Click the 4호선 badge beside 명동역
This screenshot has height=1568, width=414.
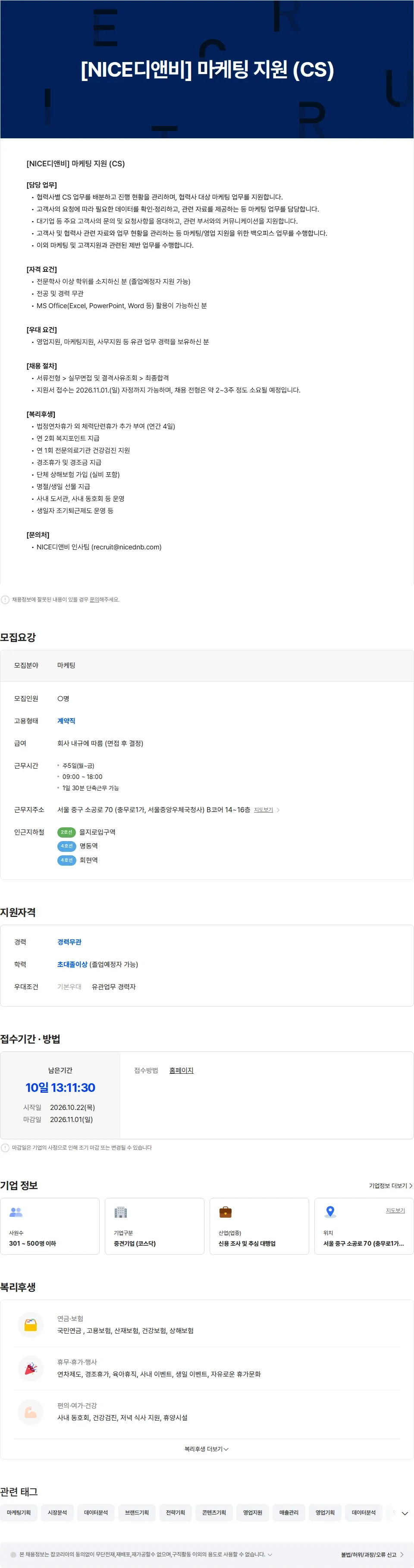tap(66, 846)
